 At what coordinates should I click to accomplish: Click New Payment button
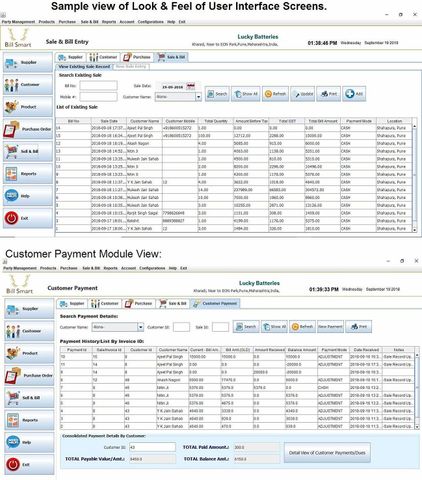330,327
